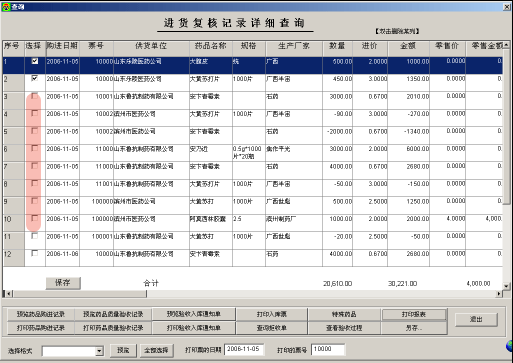Click the globe icon at the window's bottom-right edge

pyautogui.click(x=509, y=346)
